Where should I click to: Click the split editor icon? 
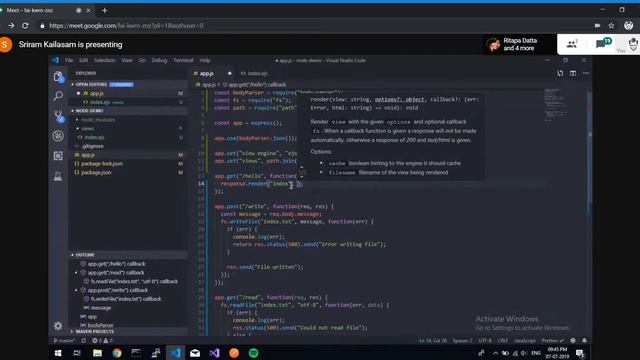point(573,73)
